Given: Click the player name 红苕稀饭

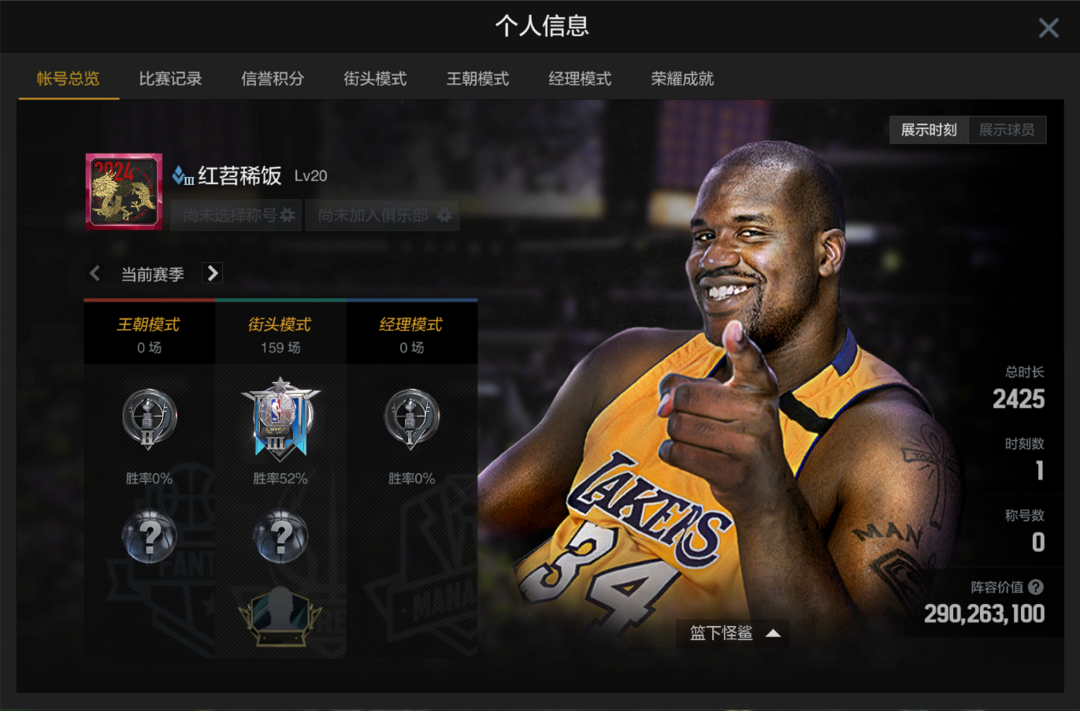Looking at the screenshot, I should (240, 176).
